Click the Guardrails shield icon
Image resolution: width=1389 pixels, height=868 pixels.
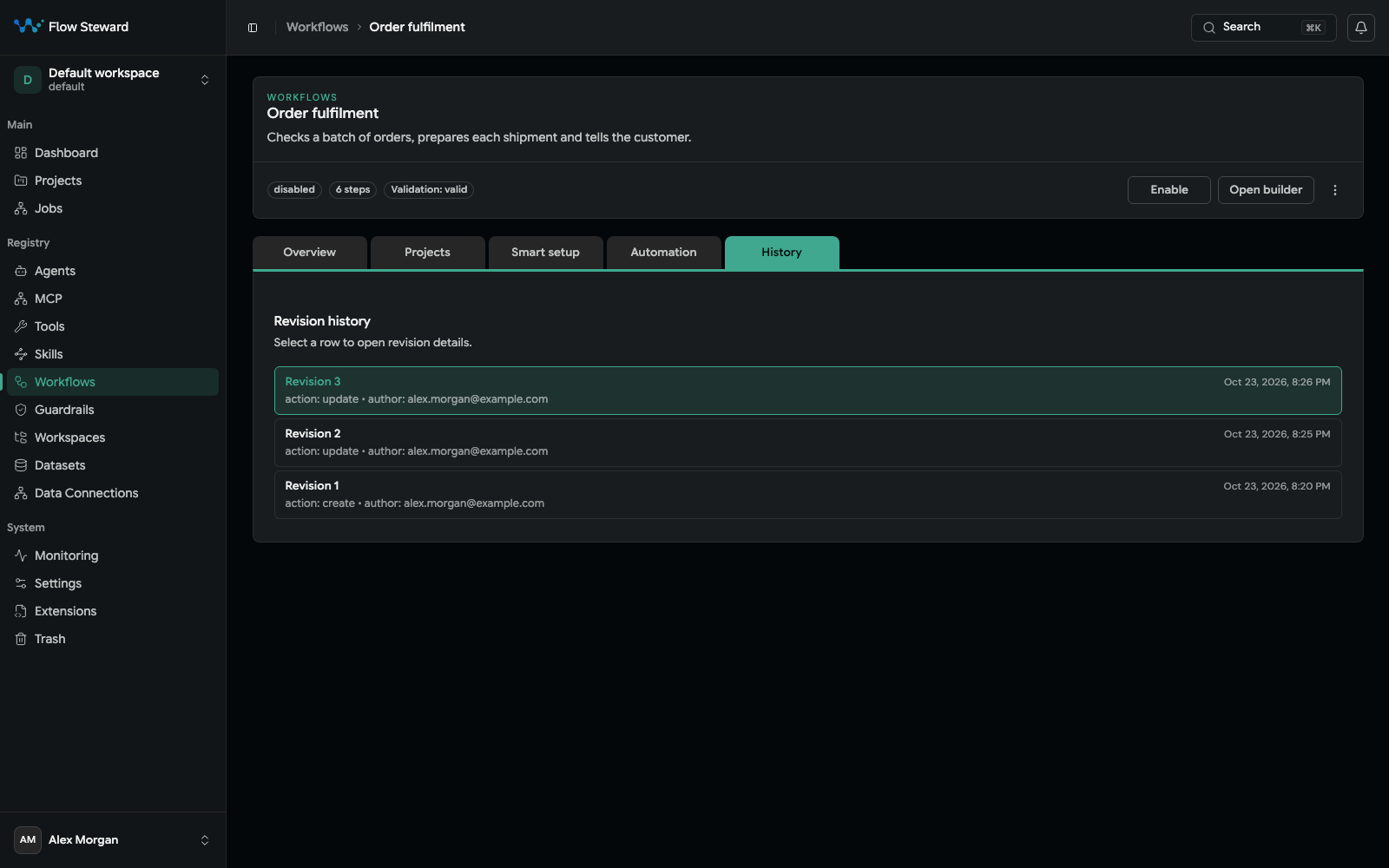coord(21,410)
